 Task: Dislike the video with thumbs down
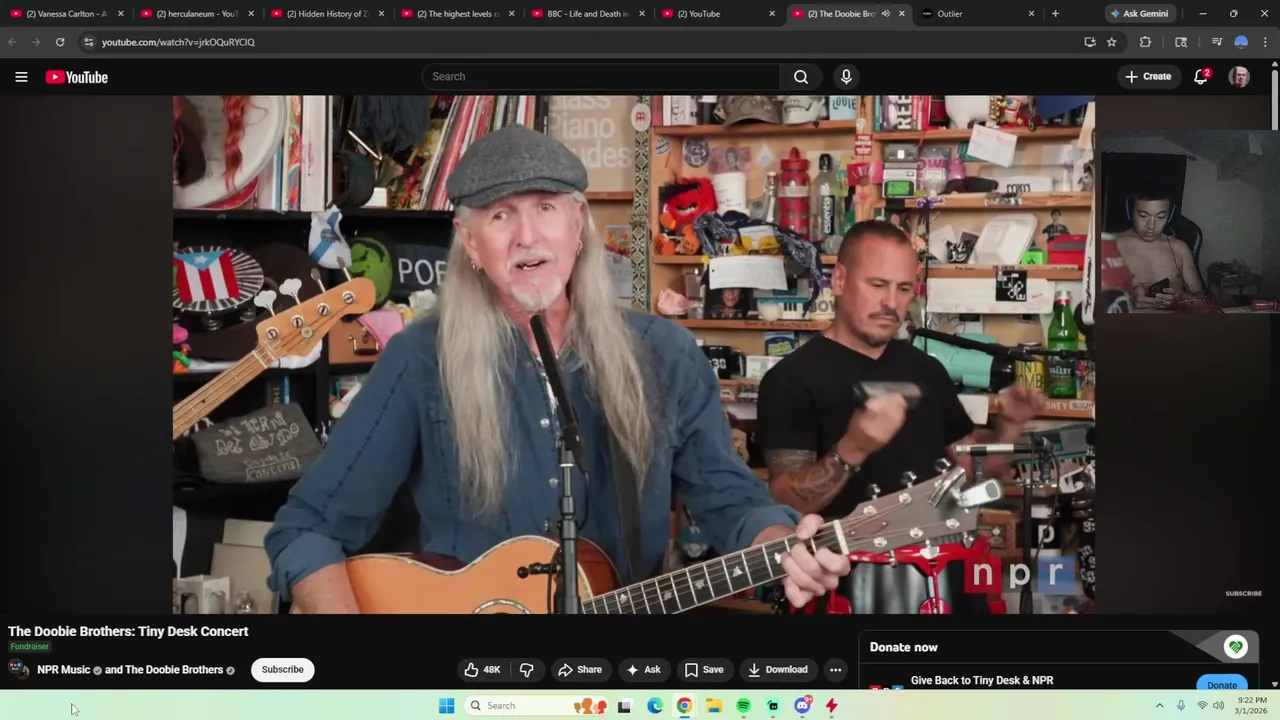[526, 670]
